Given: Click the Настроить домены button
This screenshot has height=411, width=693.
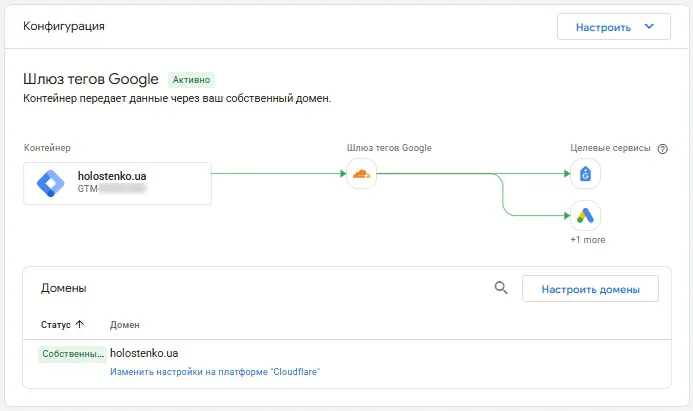Looking at the screenshot, I should 590,289.
